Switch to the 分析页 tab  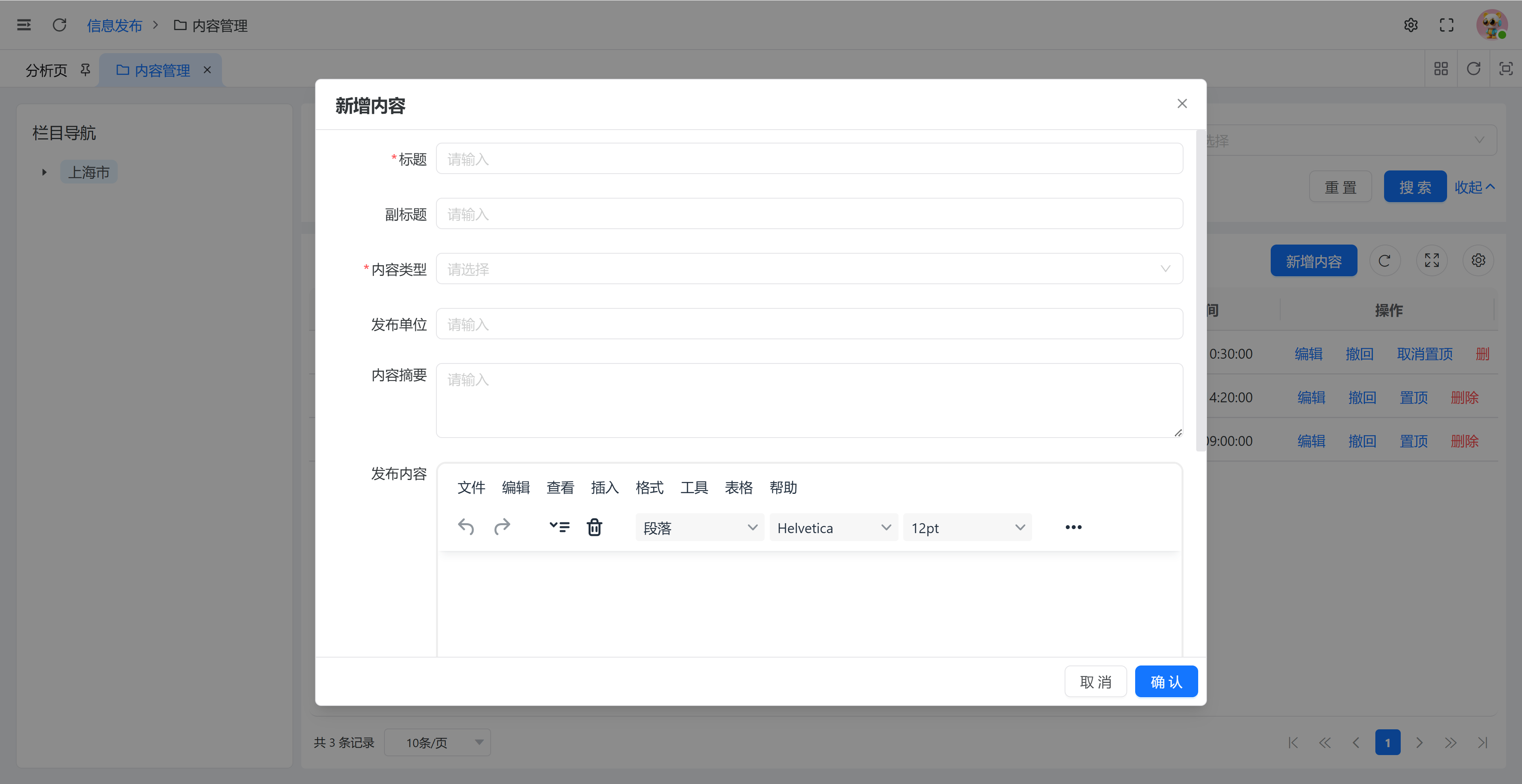(47, 70)
